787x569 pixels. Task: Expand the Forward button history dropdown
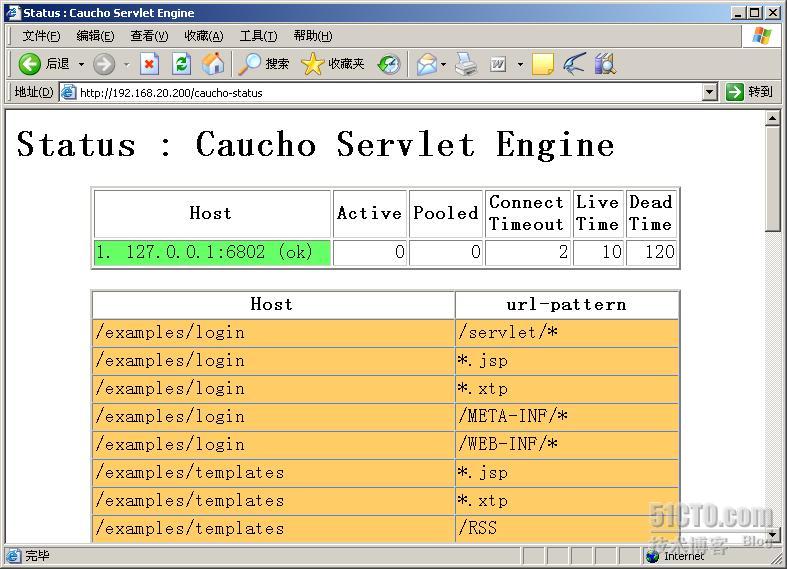[126, 64]
